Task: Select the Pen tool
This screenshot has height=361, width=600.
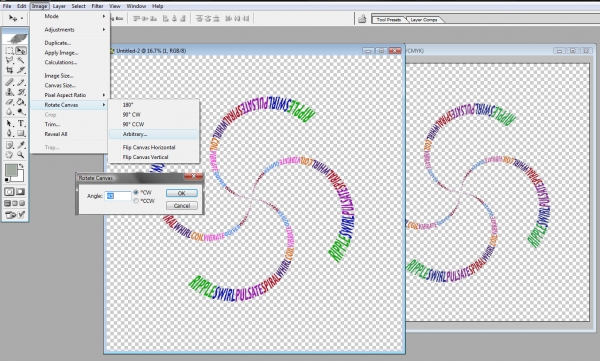Action: (9, 133)
